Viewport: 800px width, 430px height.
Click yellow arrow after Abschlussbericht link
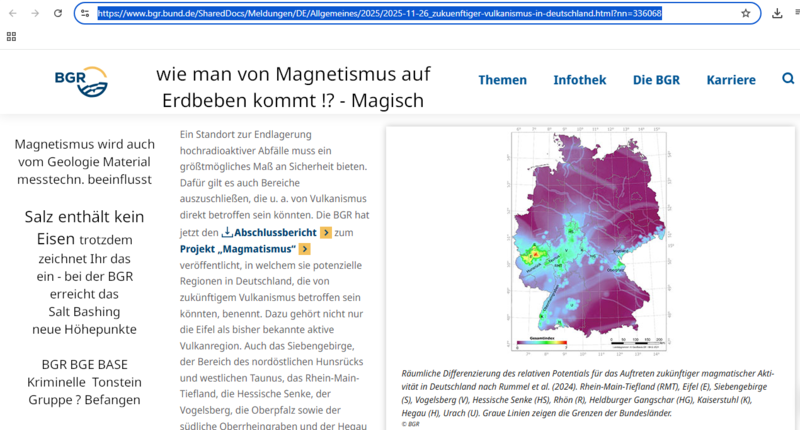point(326,232)
